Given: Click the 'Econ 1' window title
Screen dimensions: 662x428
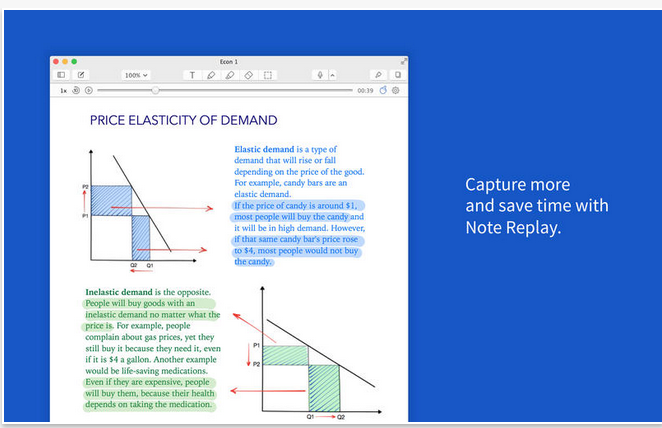Looking at the screenshot, I should click(229, 62).
